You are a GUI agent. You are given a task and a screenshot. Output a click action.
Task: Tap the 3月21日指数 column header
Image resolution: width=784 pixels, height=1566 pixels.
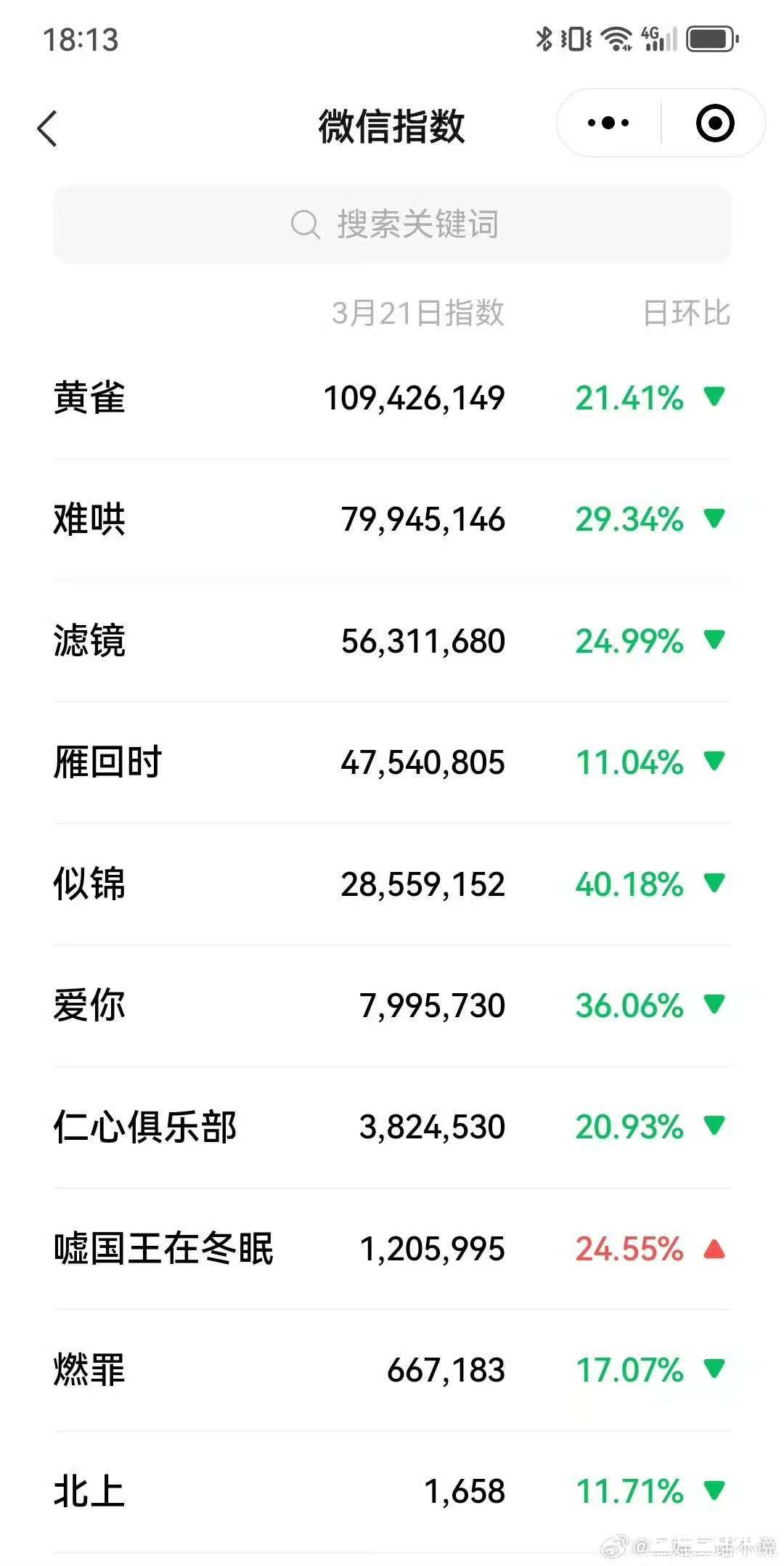[417, 313]
